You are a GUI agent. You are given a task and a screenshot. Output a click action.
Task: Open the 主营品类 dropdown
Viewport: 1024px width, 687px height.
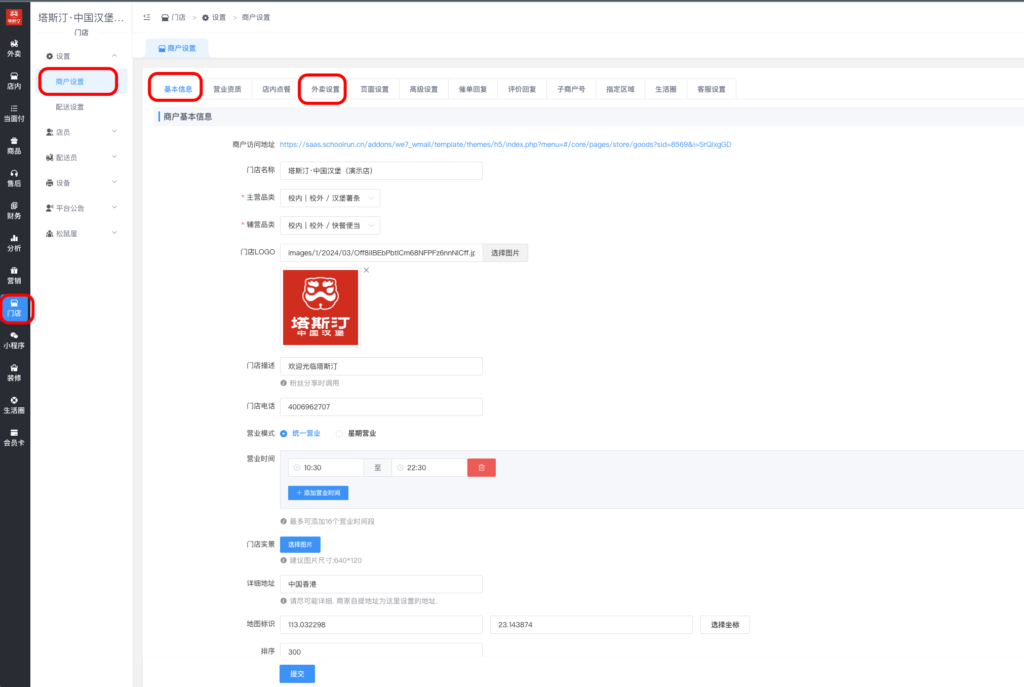[329, 198]
